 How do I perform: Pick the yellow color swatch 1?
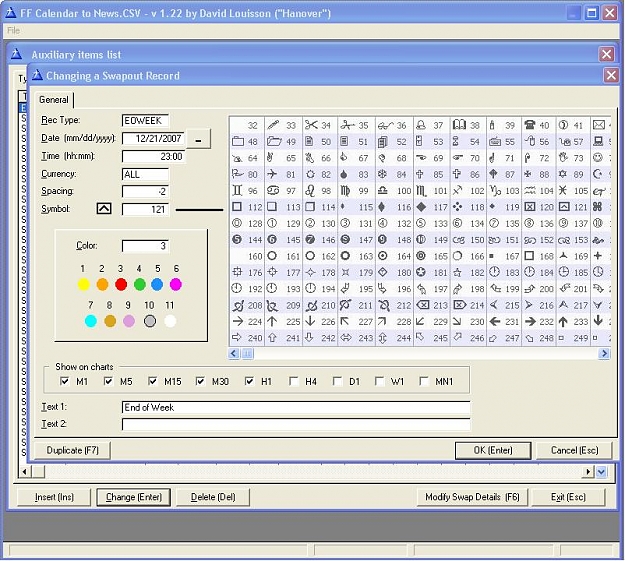[83, 284]
